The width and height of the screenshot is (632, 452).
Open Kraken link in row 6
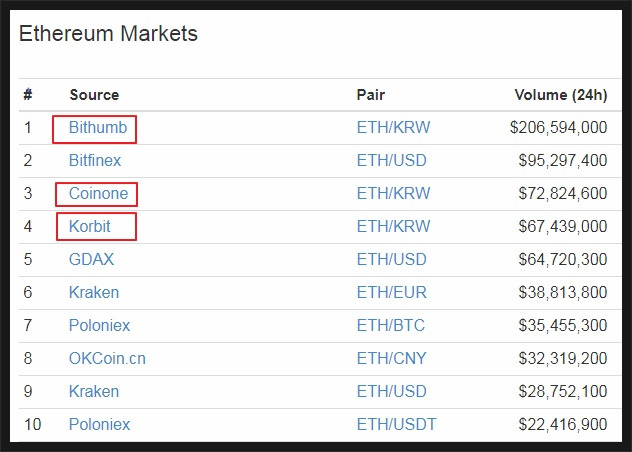point(94,293)
